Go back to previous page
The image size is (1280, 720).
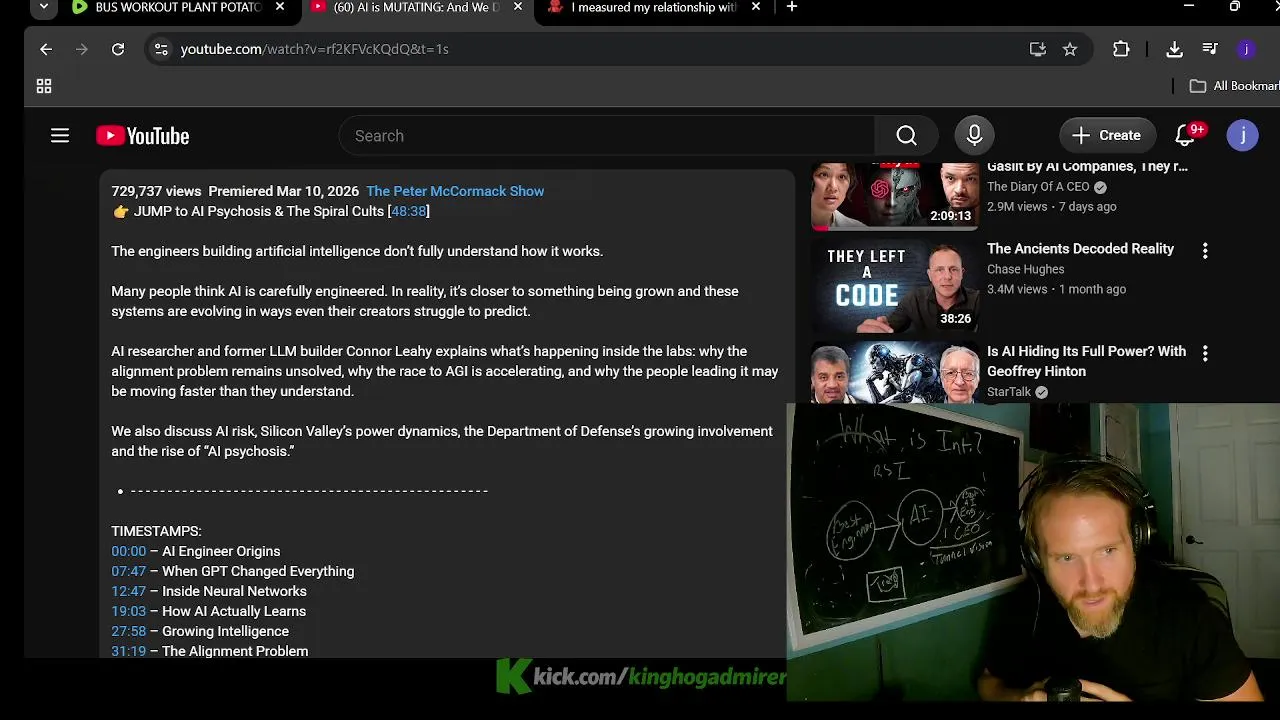click(x=46, y=49)
